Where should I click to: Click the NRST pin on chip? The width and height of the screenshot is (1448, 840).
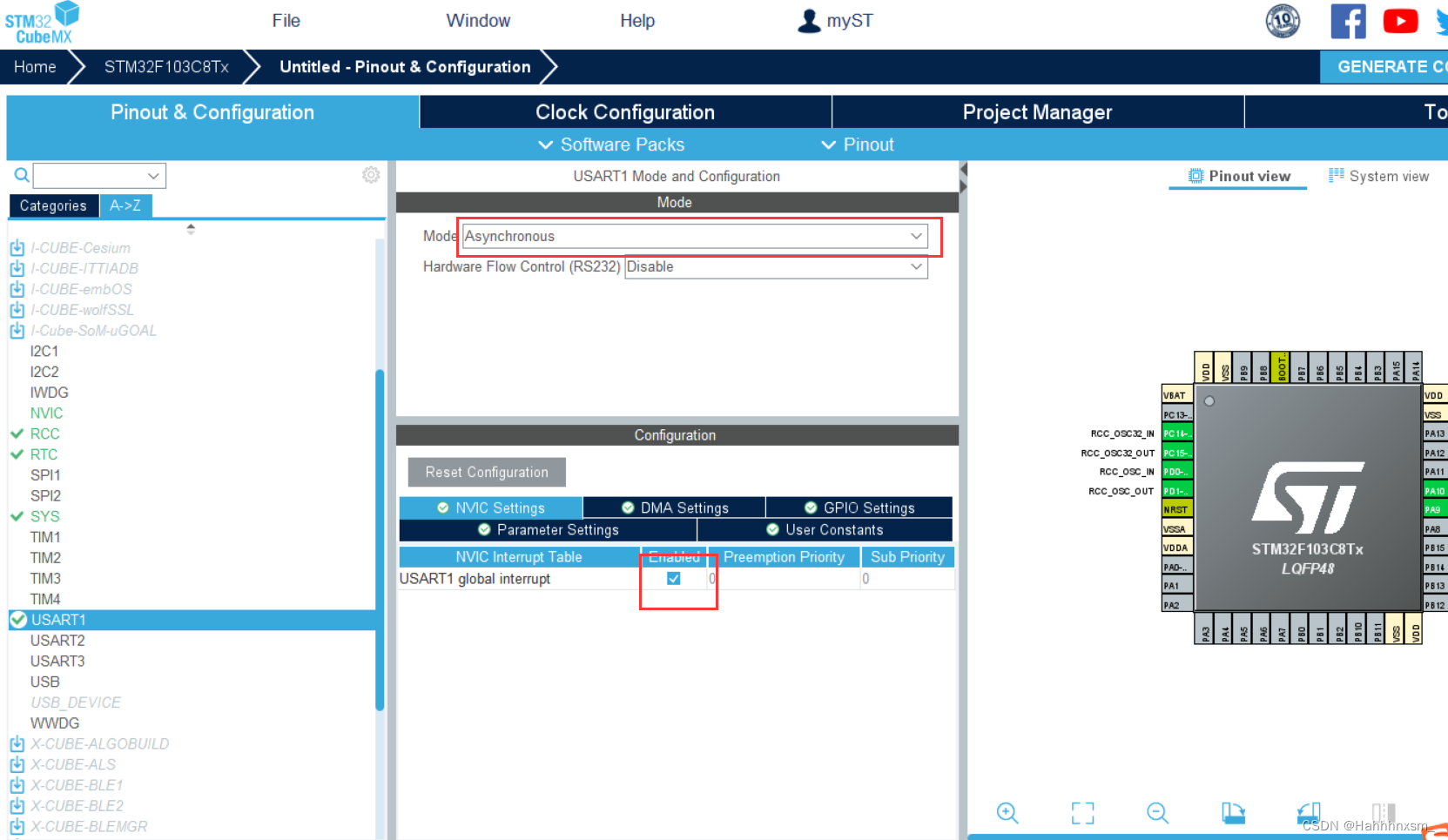coord(1176,509)
